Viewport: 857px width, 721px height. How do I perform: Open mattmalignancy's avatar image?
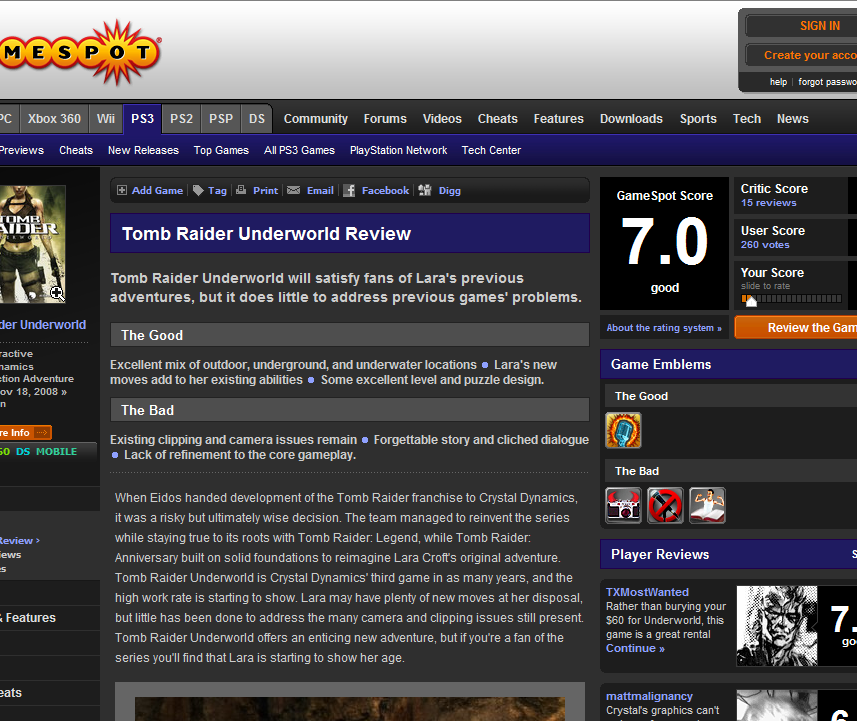coord(777,705)
